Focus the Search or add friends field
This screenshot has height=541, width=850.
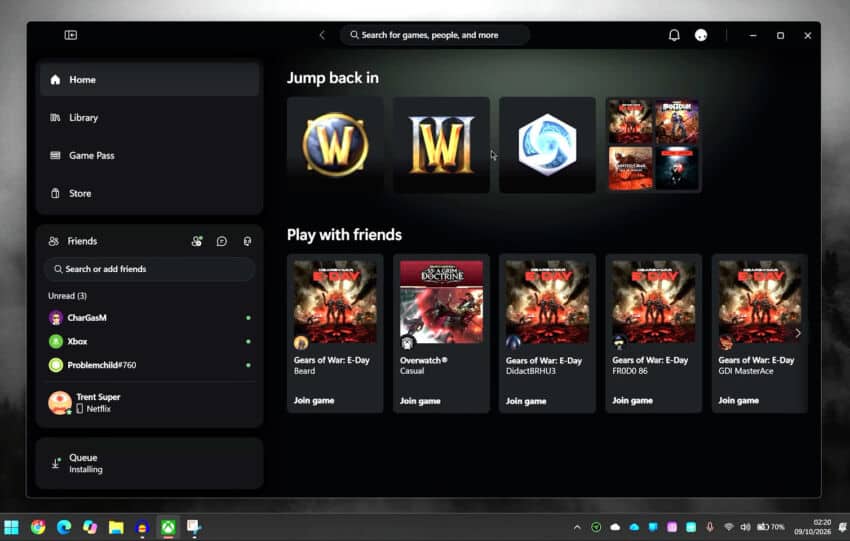(x=149, y=269)
